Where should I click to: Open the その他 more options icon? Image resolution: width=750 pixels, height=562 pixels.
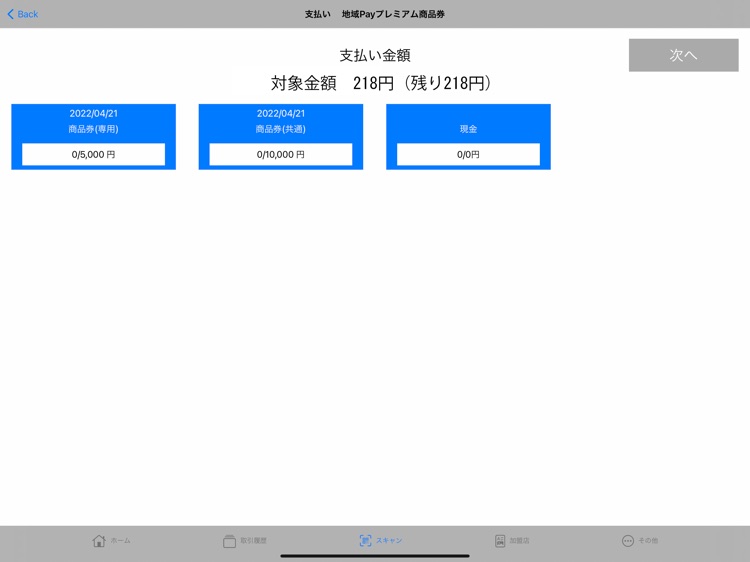628,541
